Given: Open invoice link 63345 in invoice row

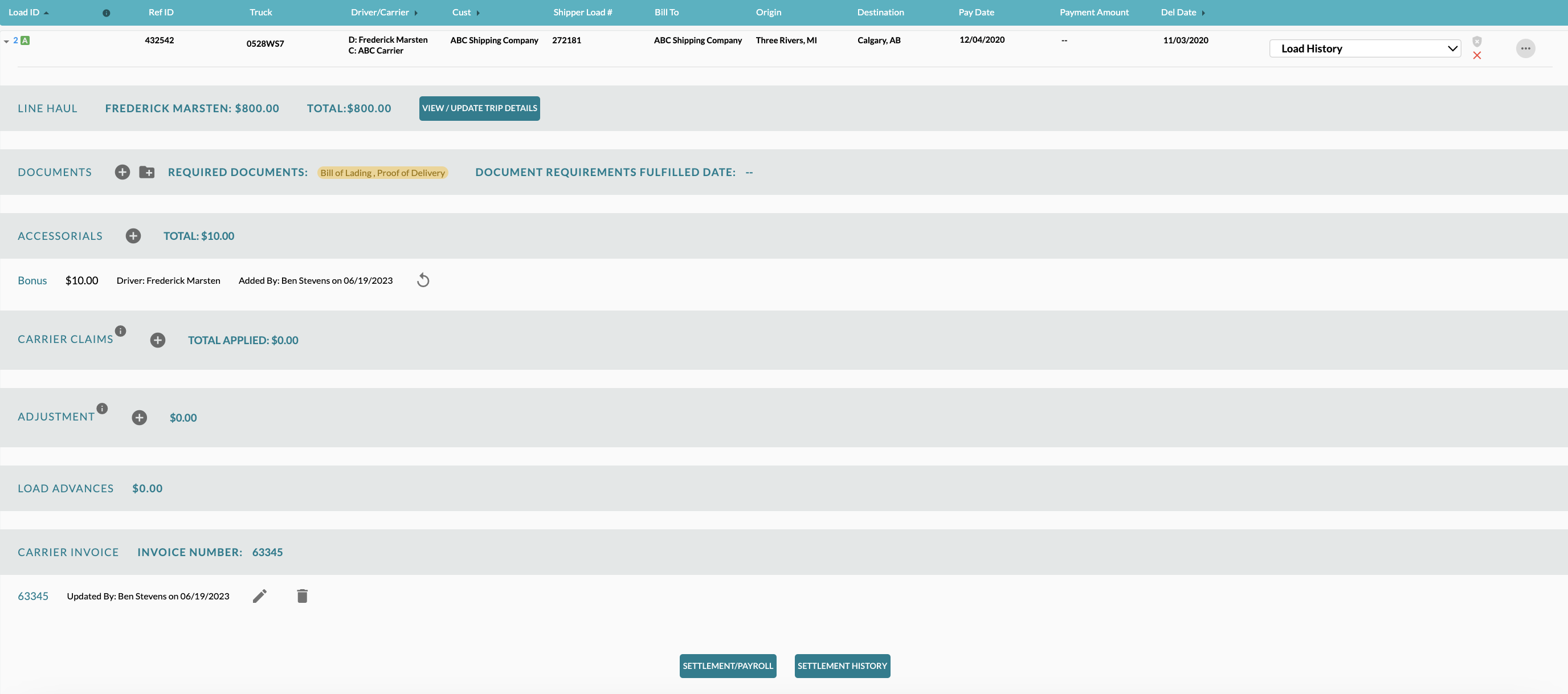Looking at the screenshot, I should (x=33, y=596).
